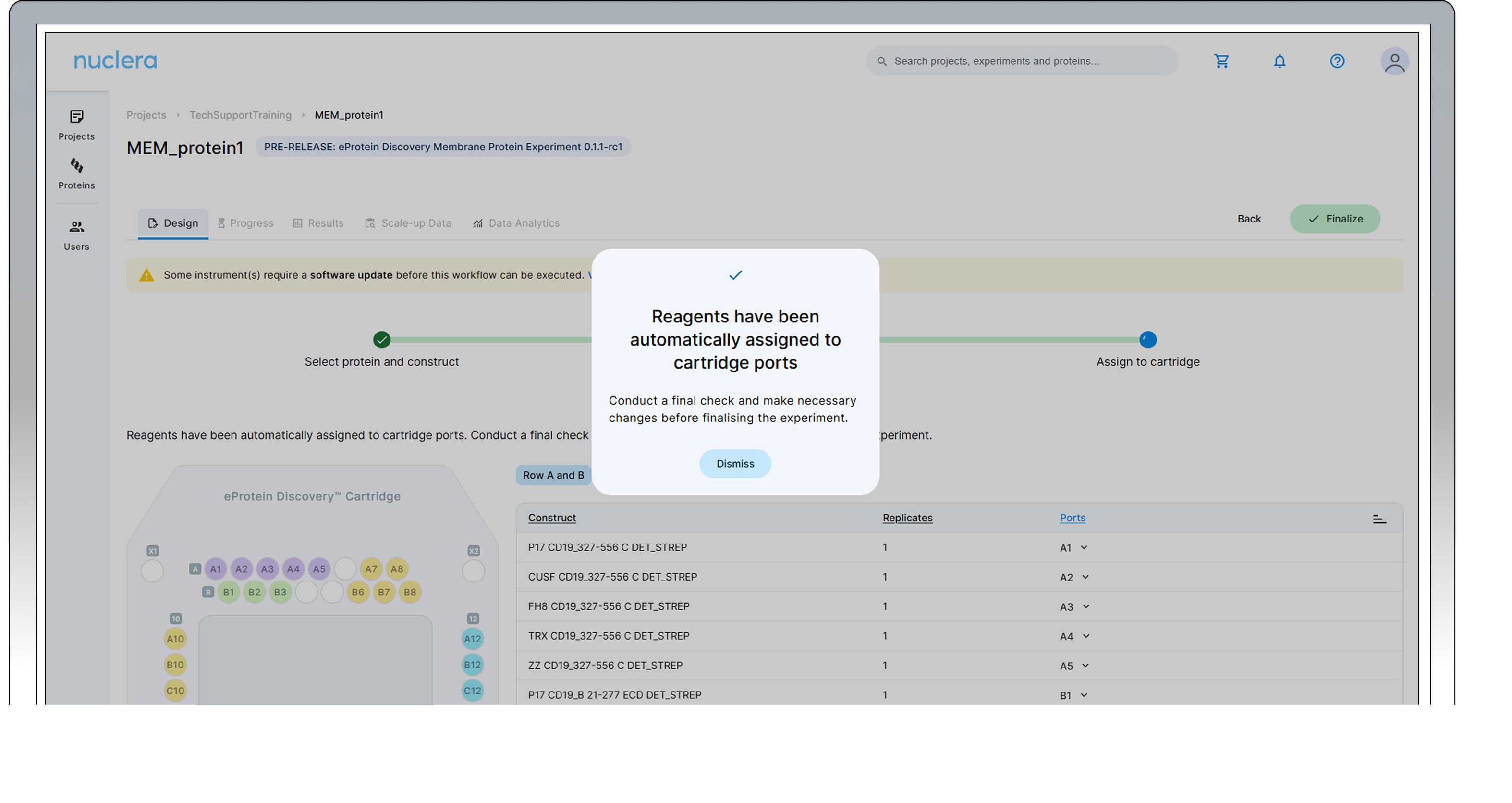Select cartridge port A12
Screen dimensions: 1512x803
coord(473,639)
